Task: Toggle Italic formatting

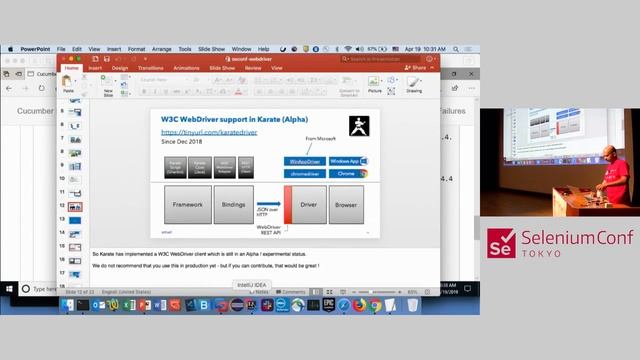Action: (155, 92)
